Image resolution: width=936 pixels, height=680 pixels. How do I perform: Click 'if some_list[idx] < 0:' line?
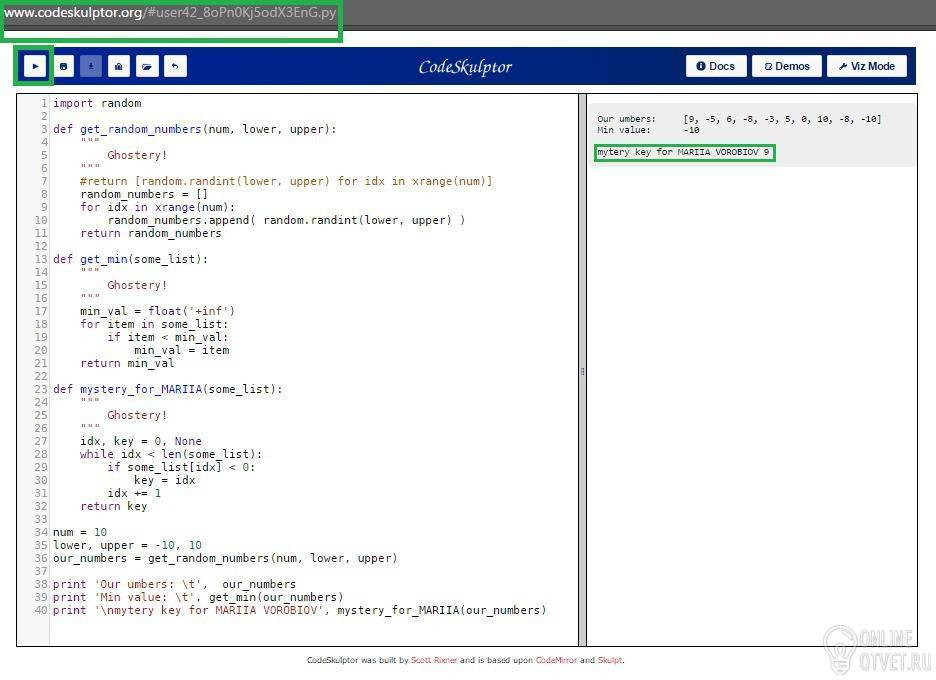pos(181,467)
